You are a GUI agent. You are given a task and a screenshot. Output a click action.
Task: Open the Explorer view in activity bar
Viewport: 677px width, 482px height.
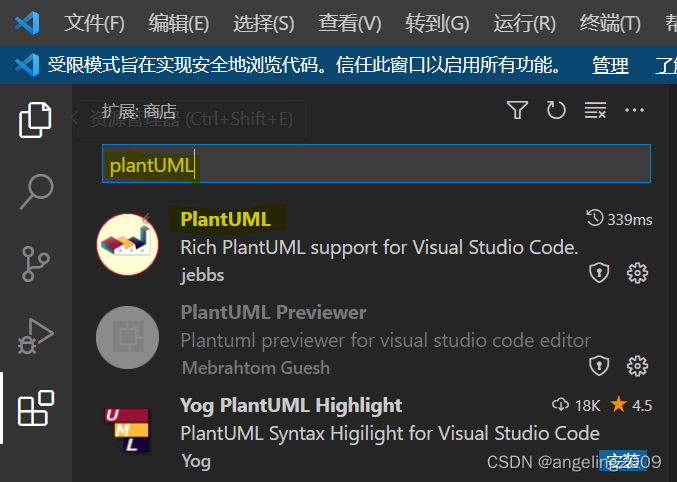35,120
